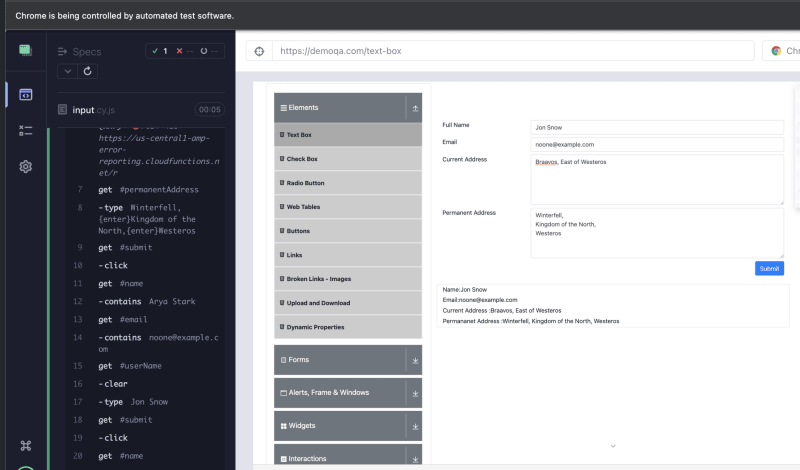Click the Specs list toggle icon

pyautogui.click(x=62, y=52)
